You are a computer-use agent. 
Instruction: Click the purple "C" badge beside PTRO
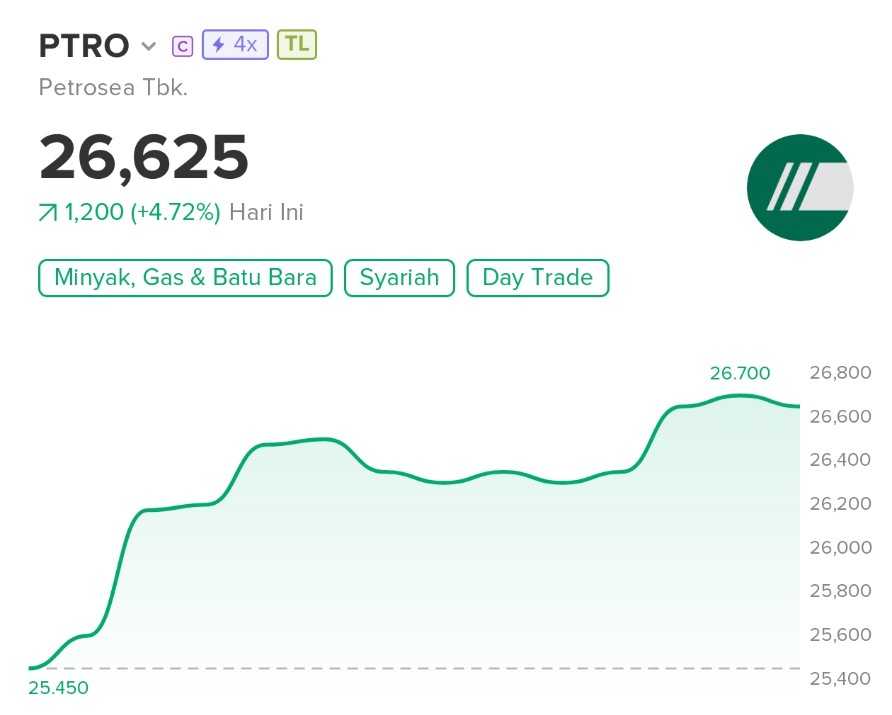tap(182, 44)
